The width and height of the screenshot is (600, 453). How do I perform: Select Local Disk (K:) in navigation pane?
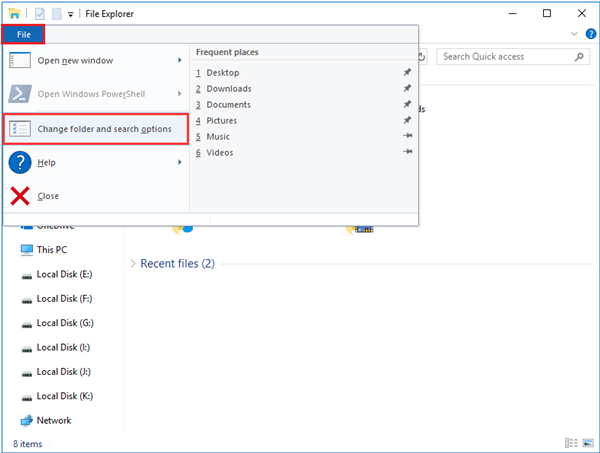65,396
